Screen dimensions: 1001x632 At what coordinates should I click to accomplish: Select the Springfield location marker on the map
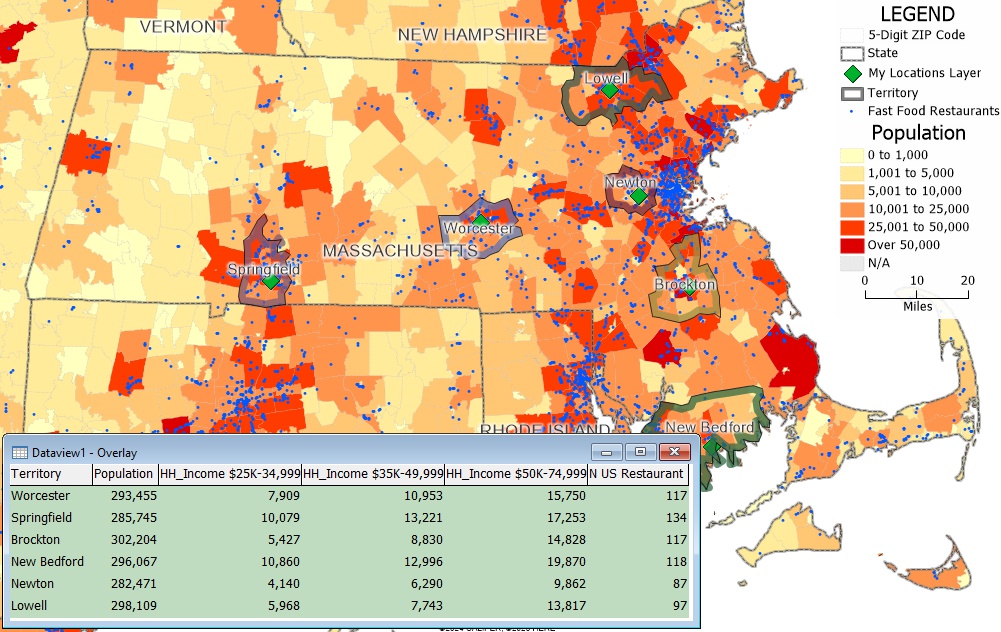click(270, 282)
